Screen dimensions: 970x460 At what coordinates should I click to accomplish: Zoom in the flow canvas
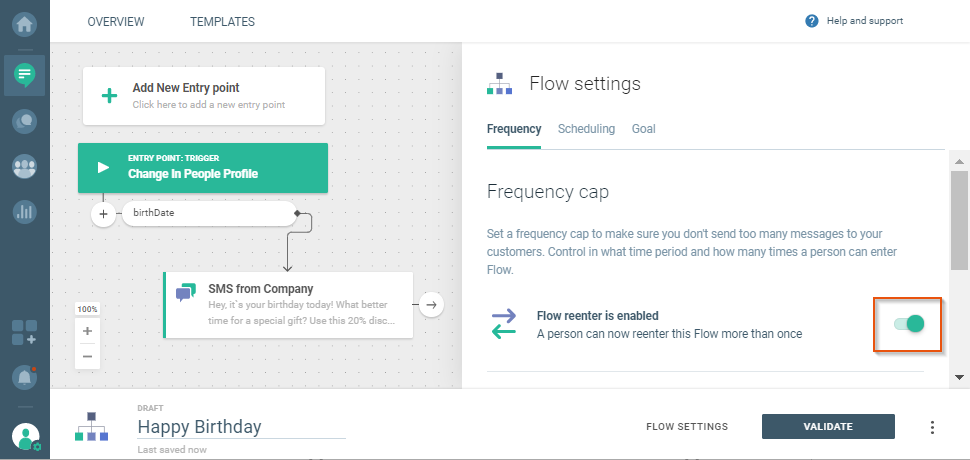87,331
